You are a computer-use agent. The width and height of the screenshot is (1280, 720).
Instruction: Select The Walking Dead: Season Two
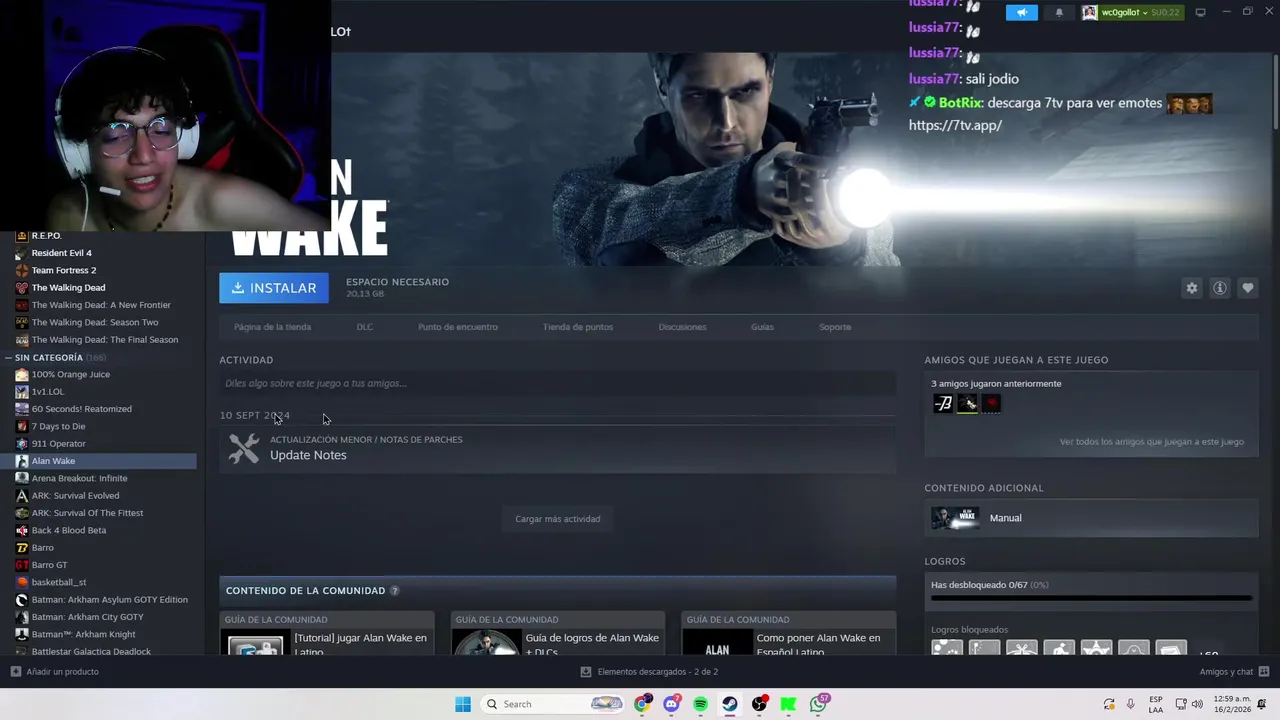95,322
